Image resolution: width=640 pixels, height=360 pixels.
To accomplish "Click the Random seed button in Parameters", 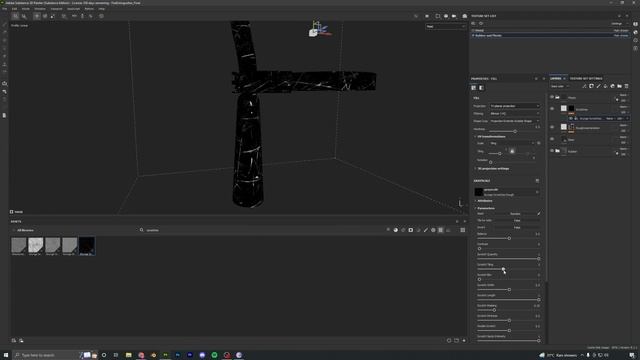I will (x=515, y=214).
